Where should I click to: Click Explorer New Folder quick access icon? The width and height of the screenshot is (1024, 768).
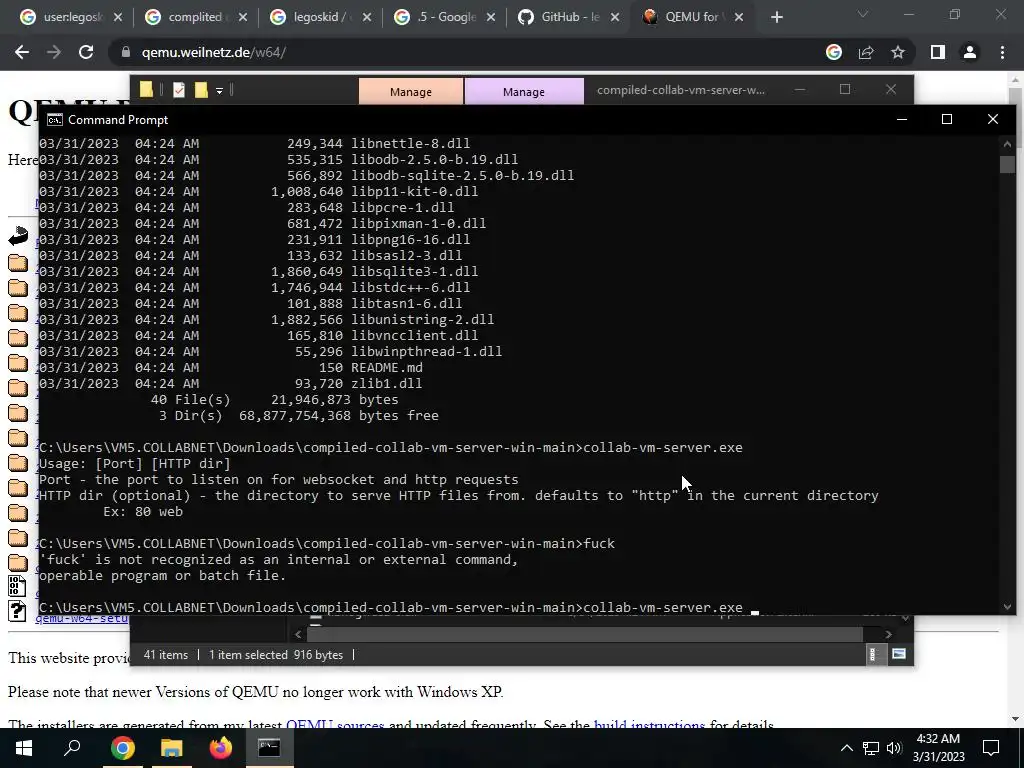click(200, 89)
